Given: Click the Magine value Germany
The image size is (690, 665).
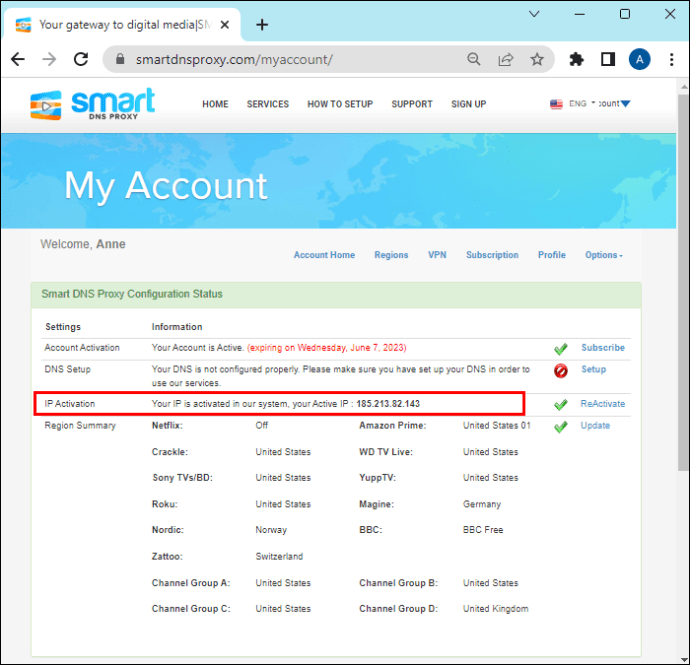Looking at the screenshot, I should (x=482, y=504).
